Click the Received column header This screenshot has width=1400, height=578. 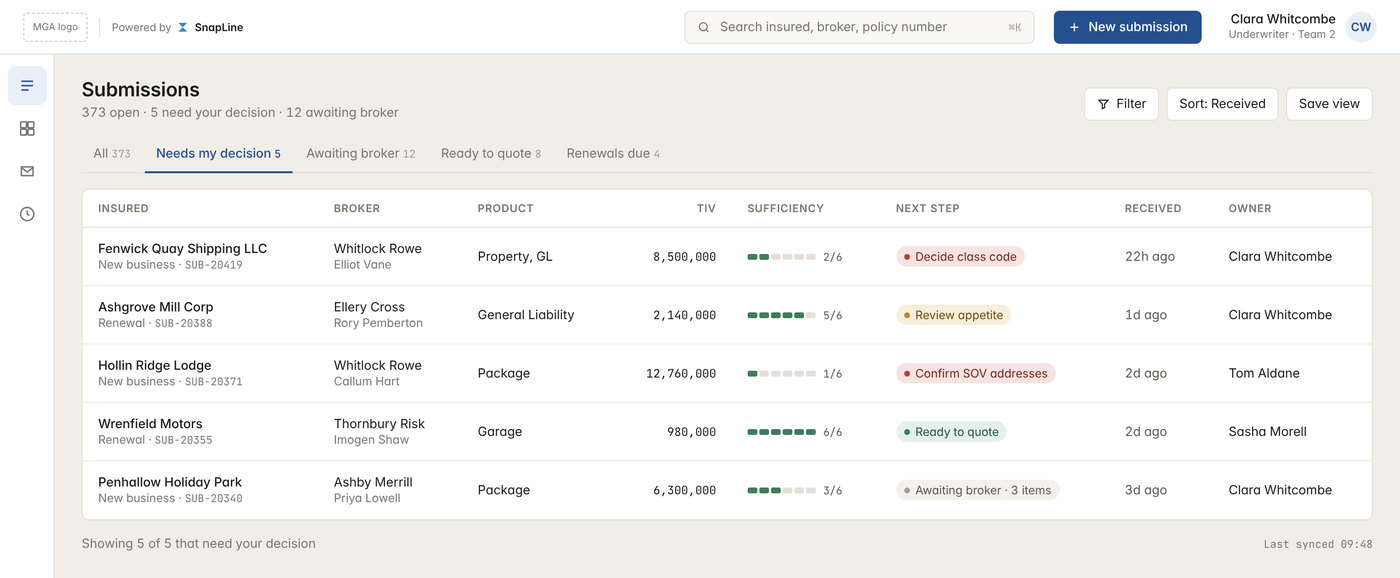pos(1153,209)
